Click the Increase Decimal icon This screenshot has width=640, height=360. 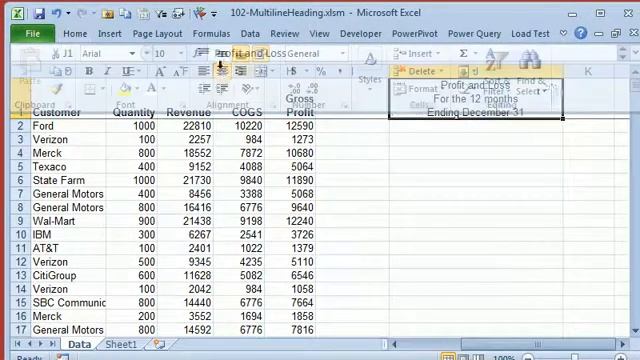294,88
